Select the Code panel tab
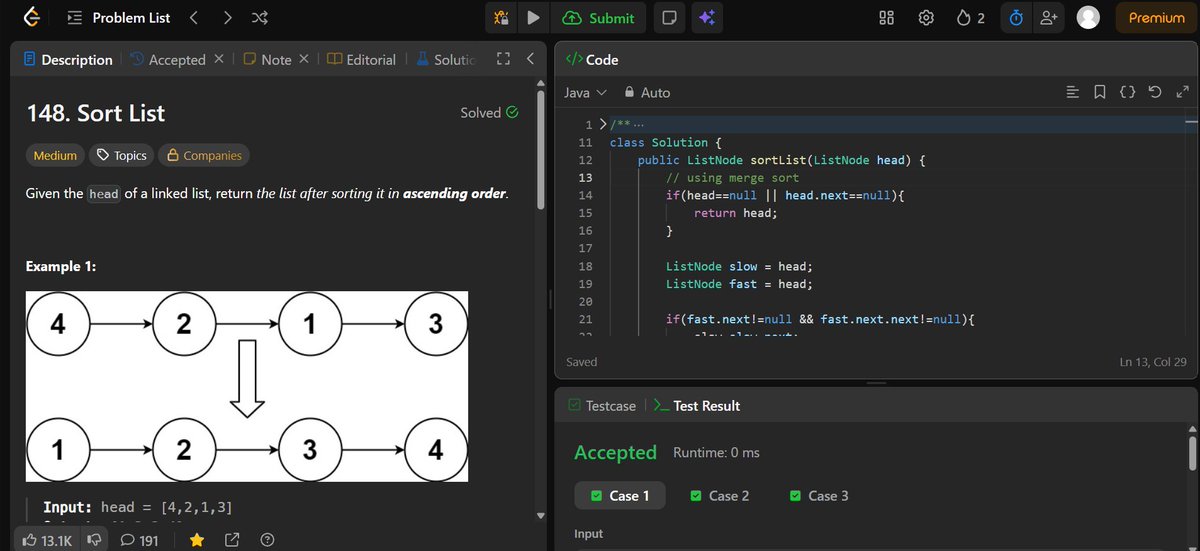 point(592,60)
